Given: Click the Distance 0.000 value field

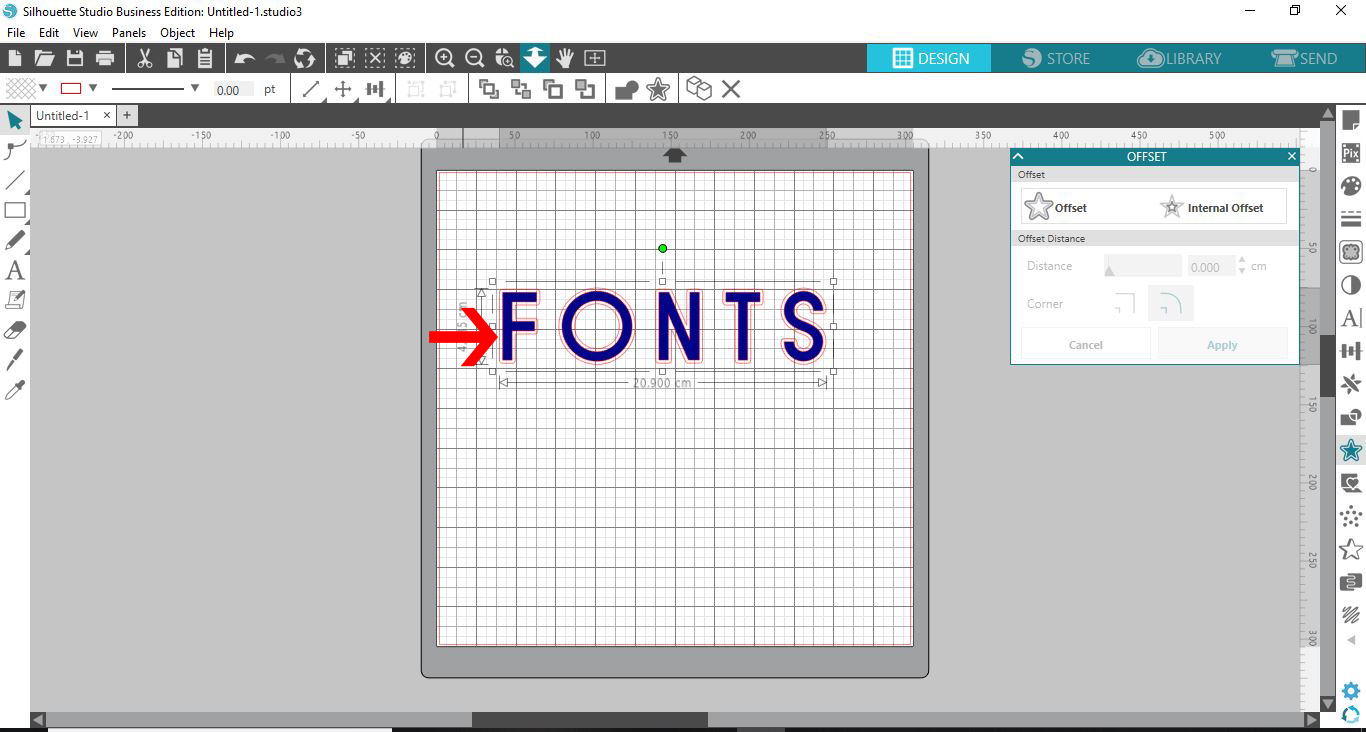Looking at the screenshot, I should coord(1211,267).
